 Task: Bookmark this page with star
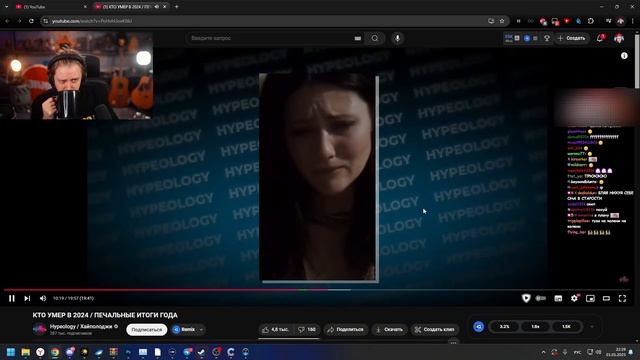502,21
